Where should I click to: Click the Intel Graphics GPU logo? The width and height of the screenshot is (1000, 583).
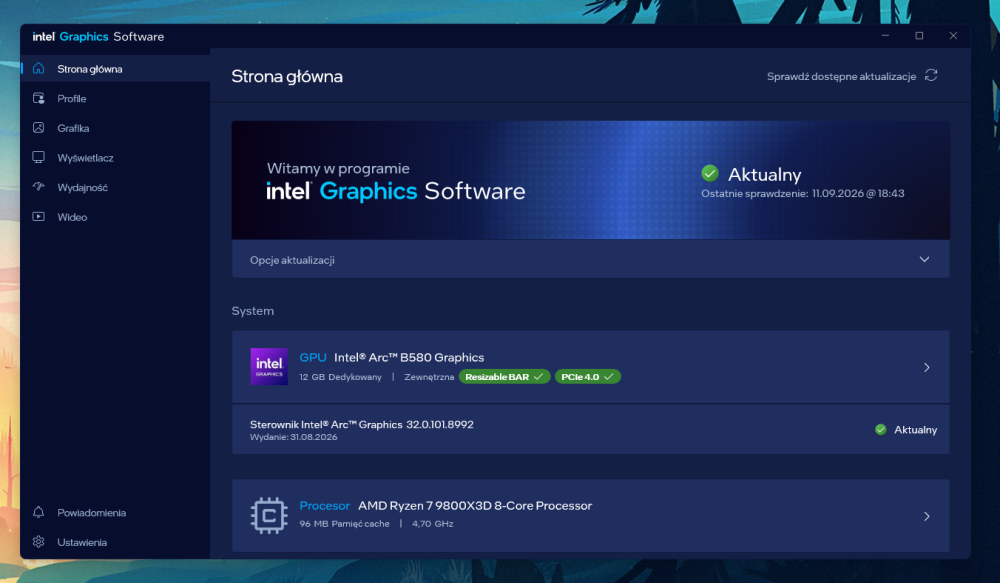point(268,366)
